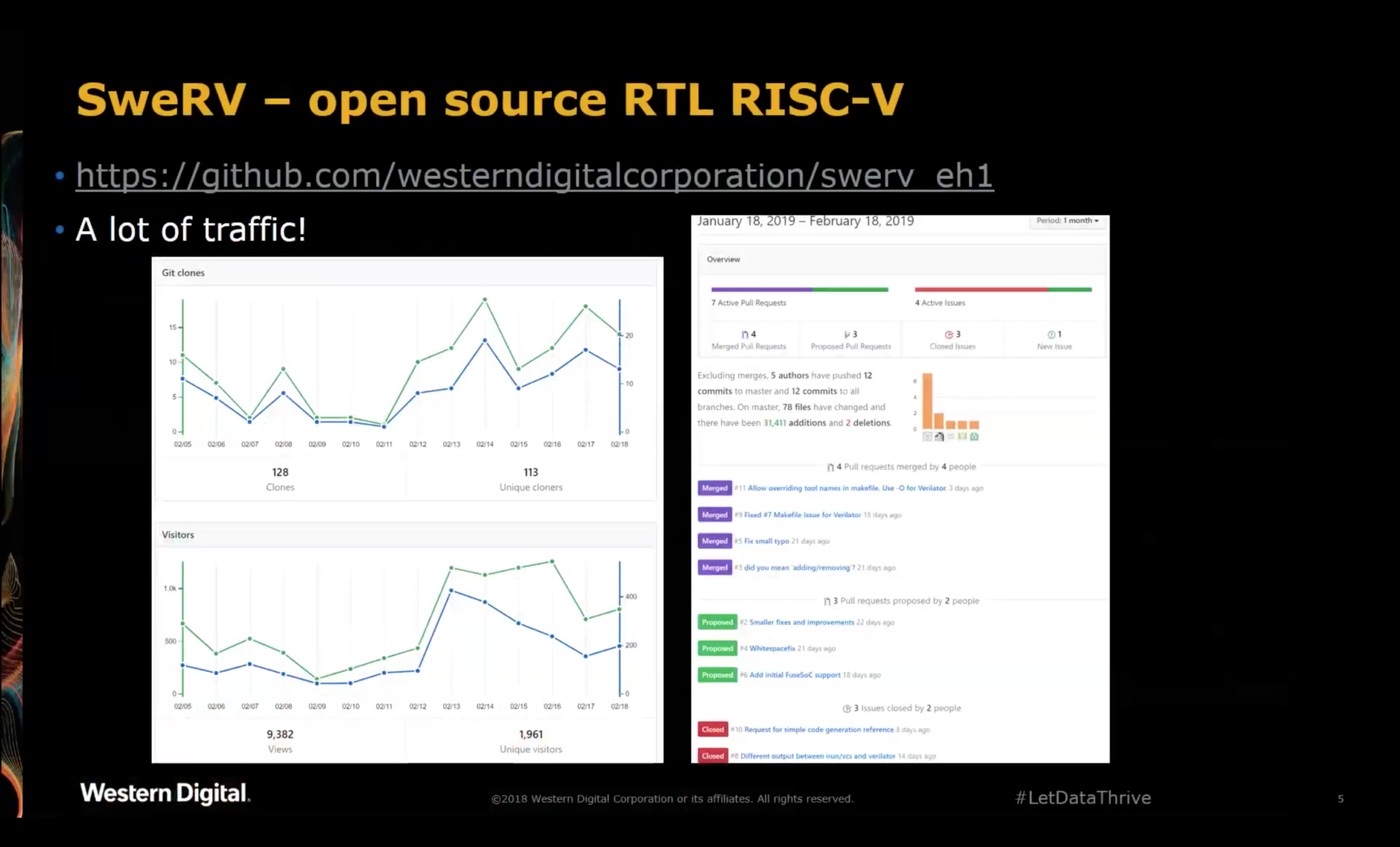
Task: Open PR #9 Fixed #7 Makefile Issue
Action: coord(802,515)
